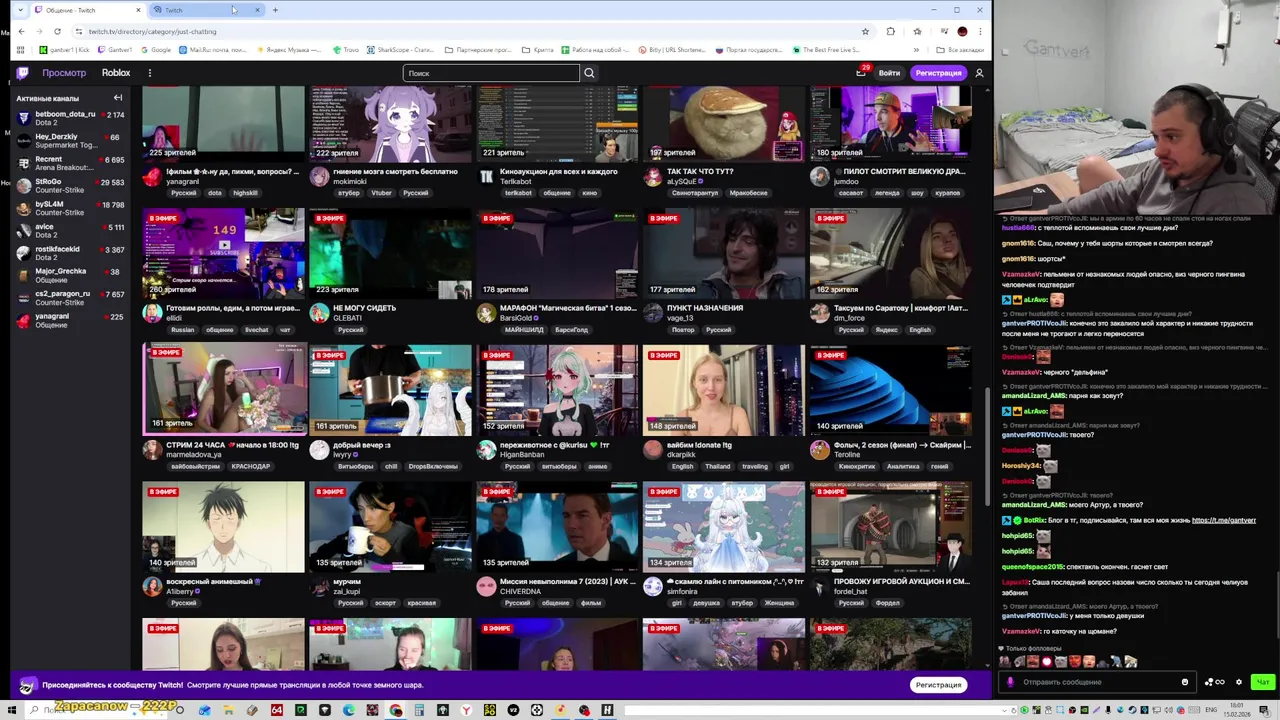This screenshot has width=1280, height=720.
Task: Click emote picker icon in chat input
Action: [1185, 682]
